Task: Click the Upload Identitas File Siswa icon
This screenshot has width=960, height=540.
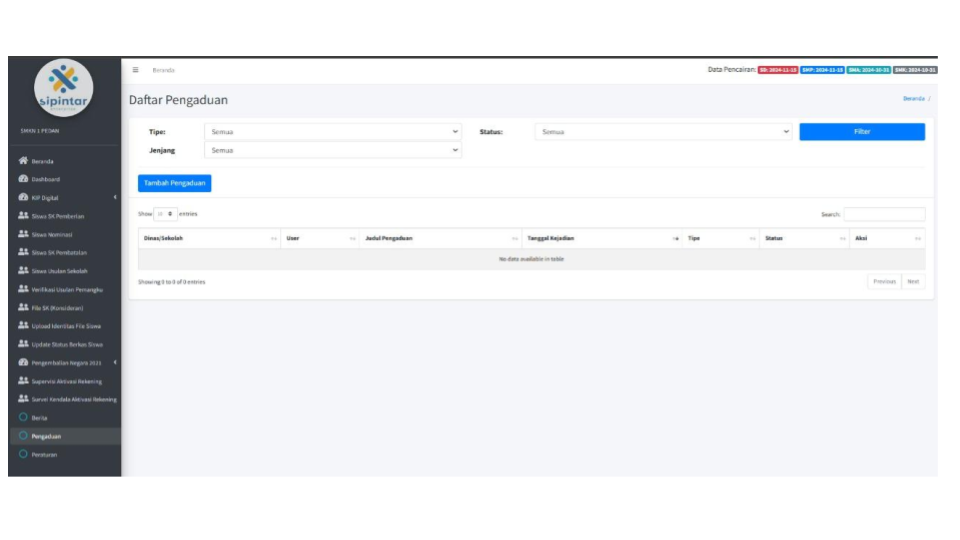Action: (23, 325)
